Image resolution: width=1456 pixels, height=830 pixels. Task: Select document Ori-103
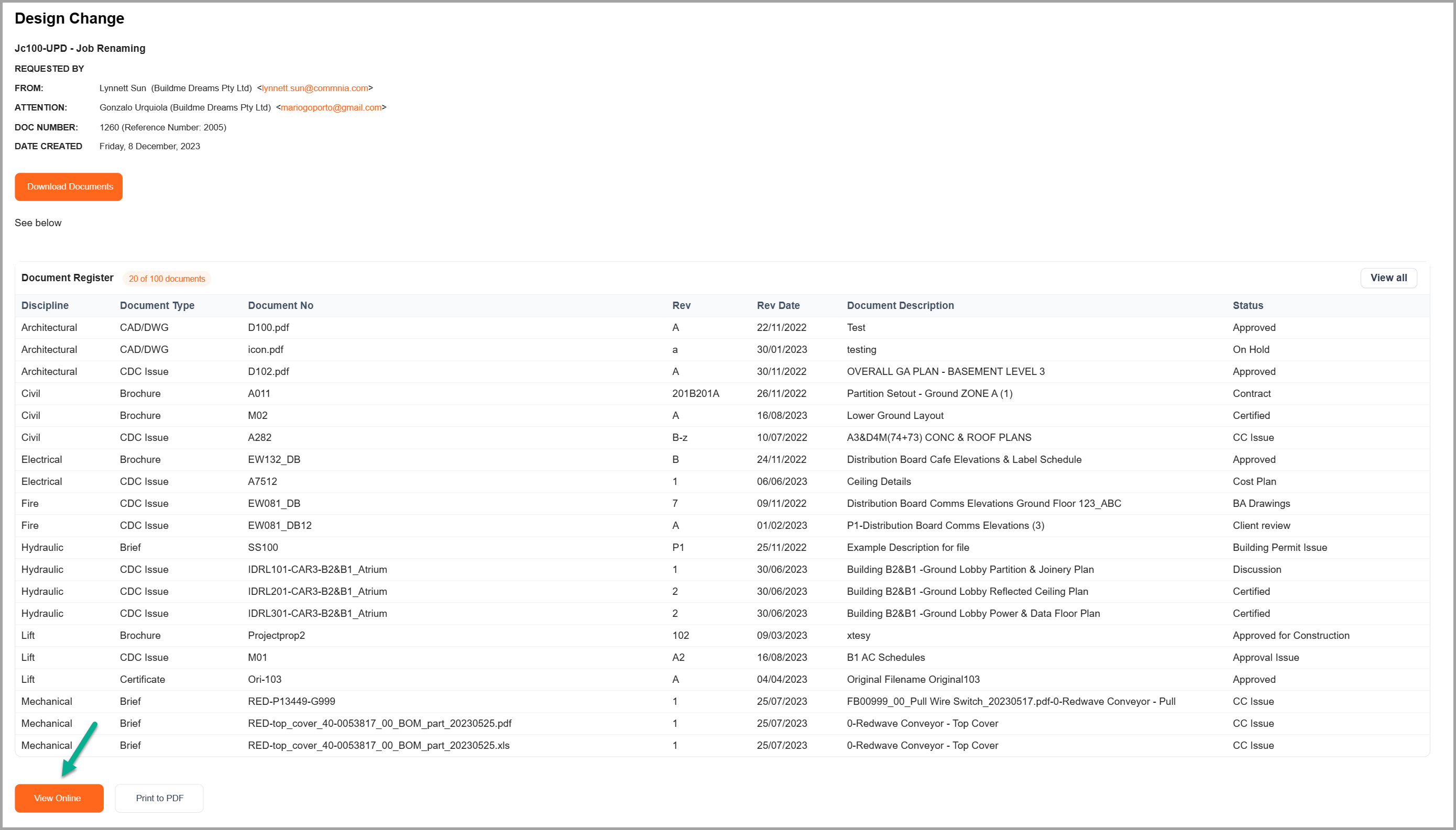(265, 680)
